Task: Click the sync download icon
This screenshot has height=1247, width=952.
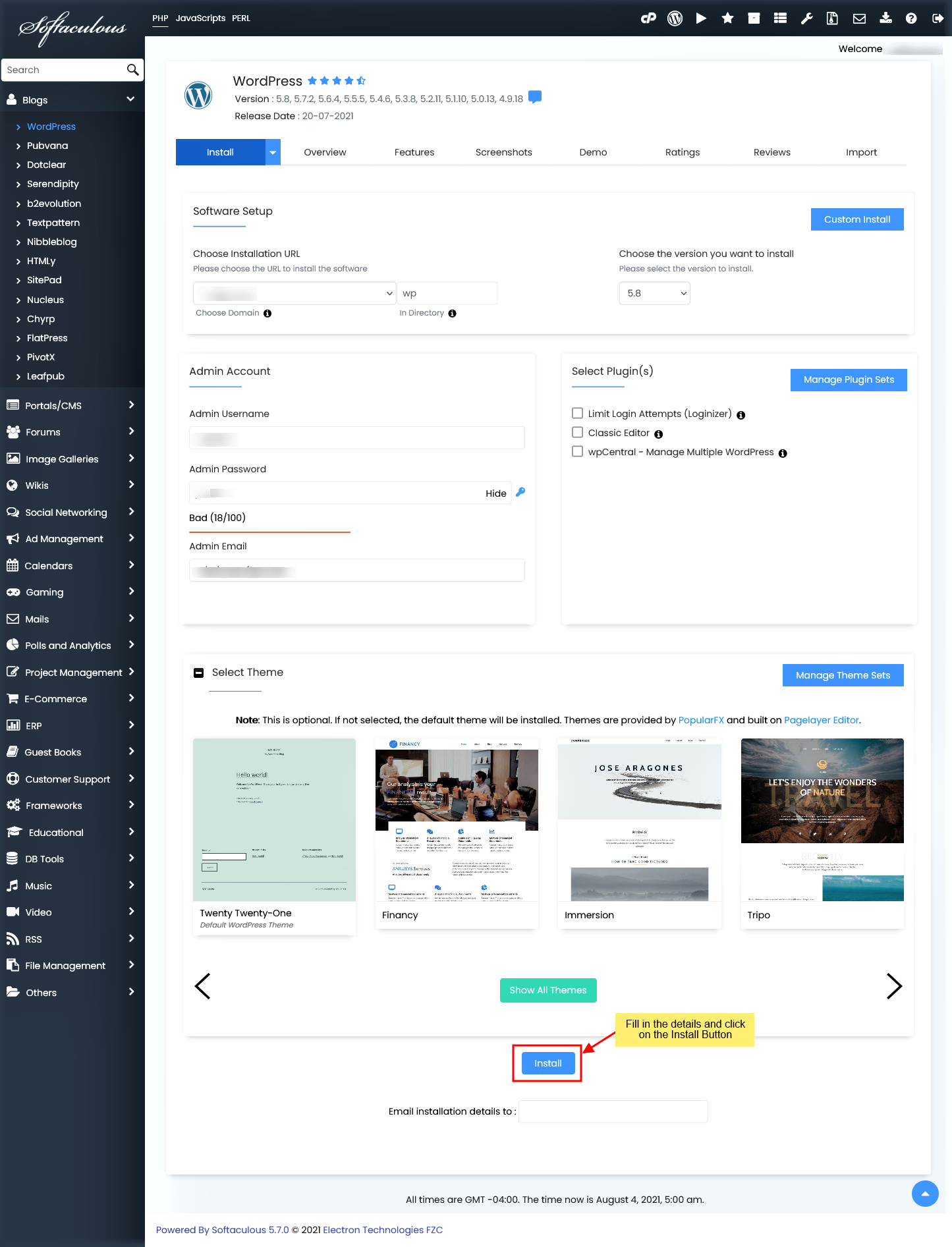Action: coord(885,18)
